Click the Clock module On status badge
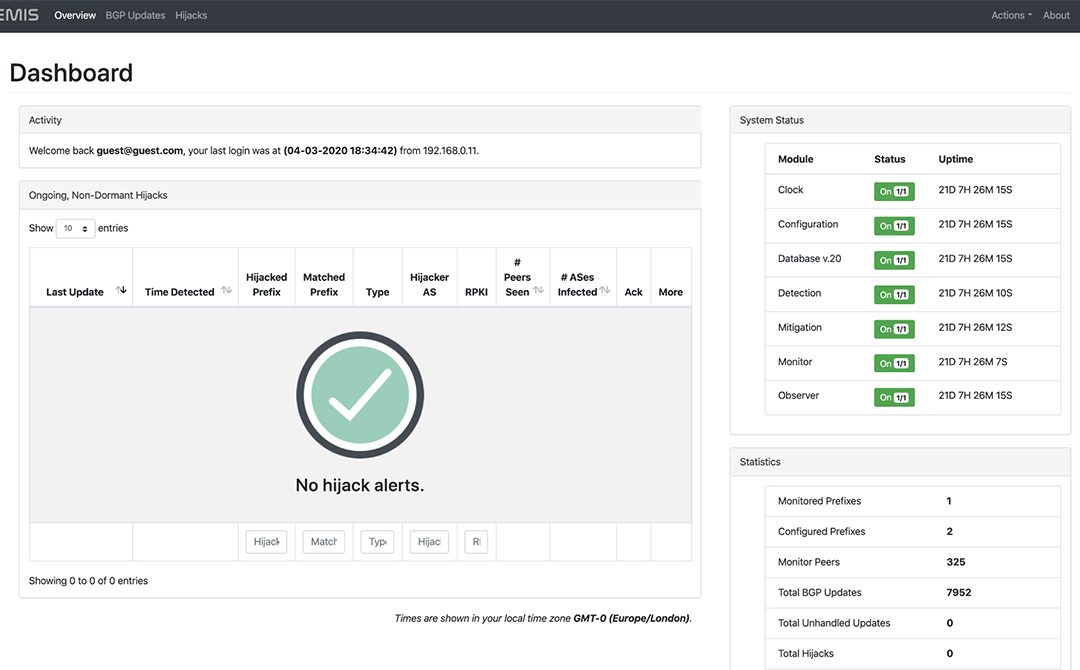 [x=893, y=192]
